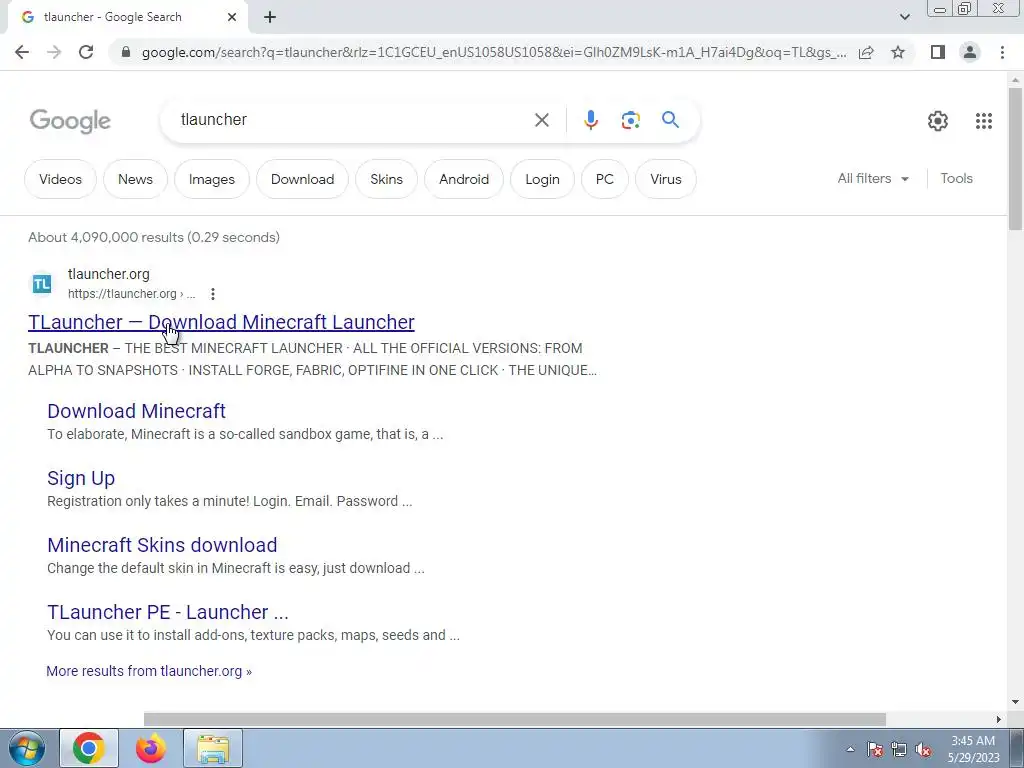Expand the tab search dropdown arrow

pyautogui.click(x=904, y=17)
